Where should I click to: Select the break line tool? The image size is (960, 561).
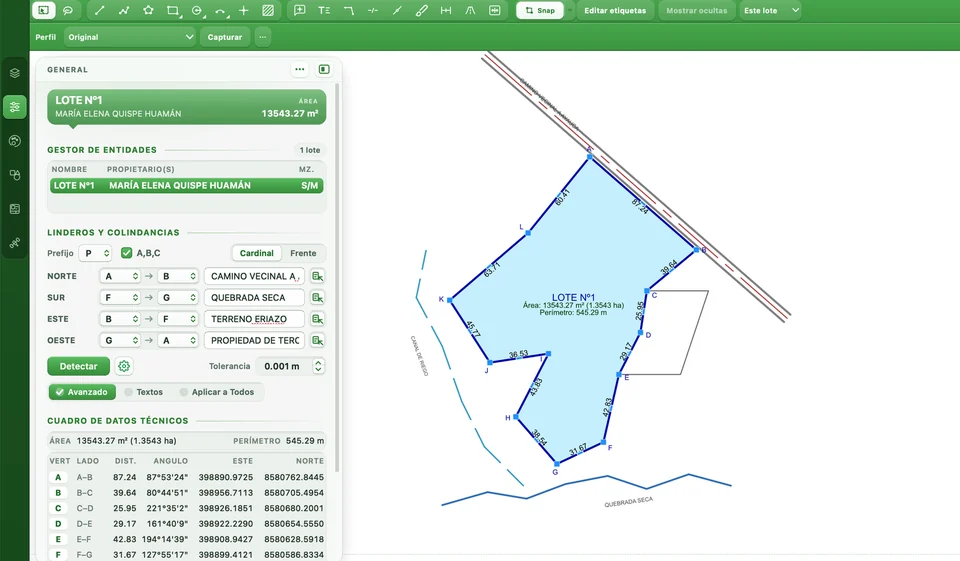373,10
